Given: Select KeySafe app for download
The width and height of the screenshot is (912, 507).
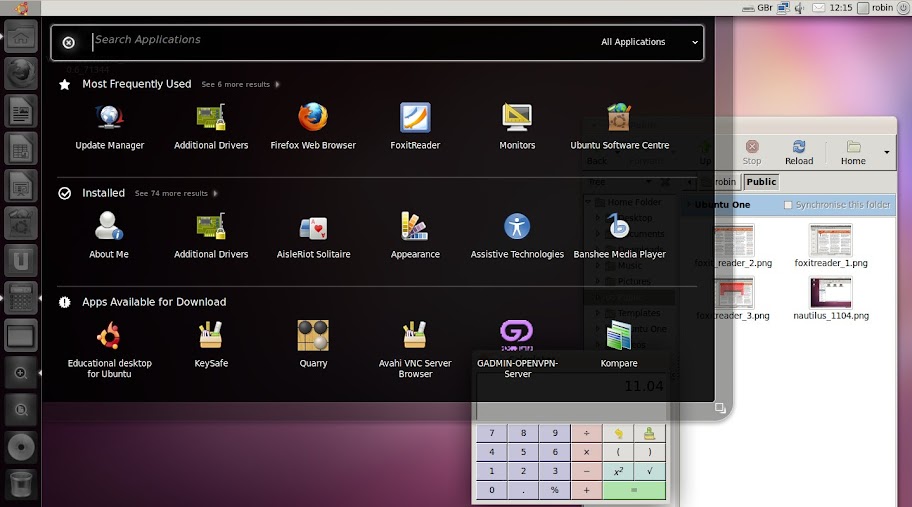Looking at the screenshot, I should pyautogui.click(x=211, y=344).
